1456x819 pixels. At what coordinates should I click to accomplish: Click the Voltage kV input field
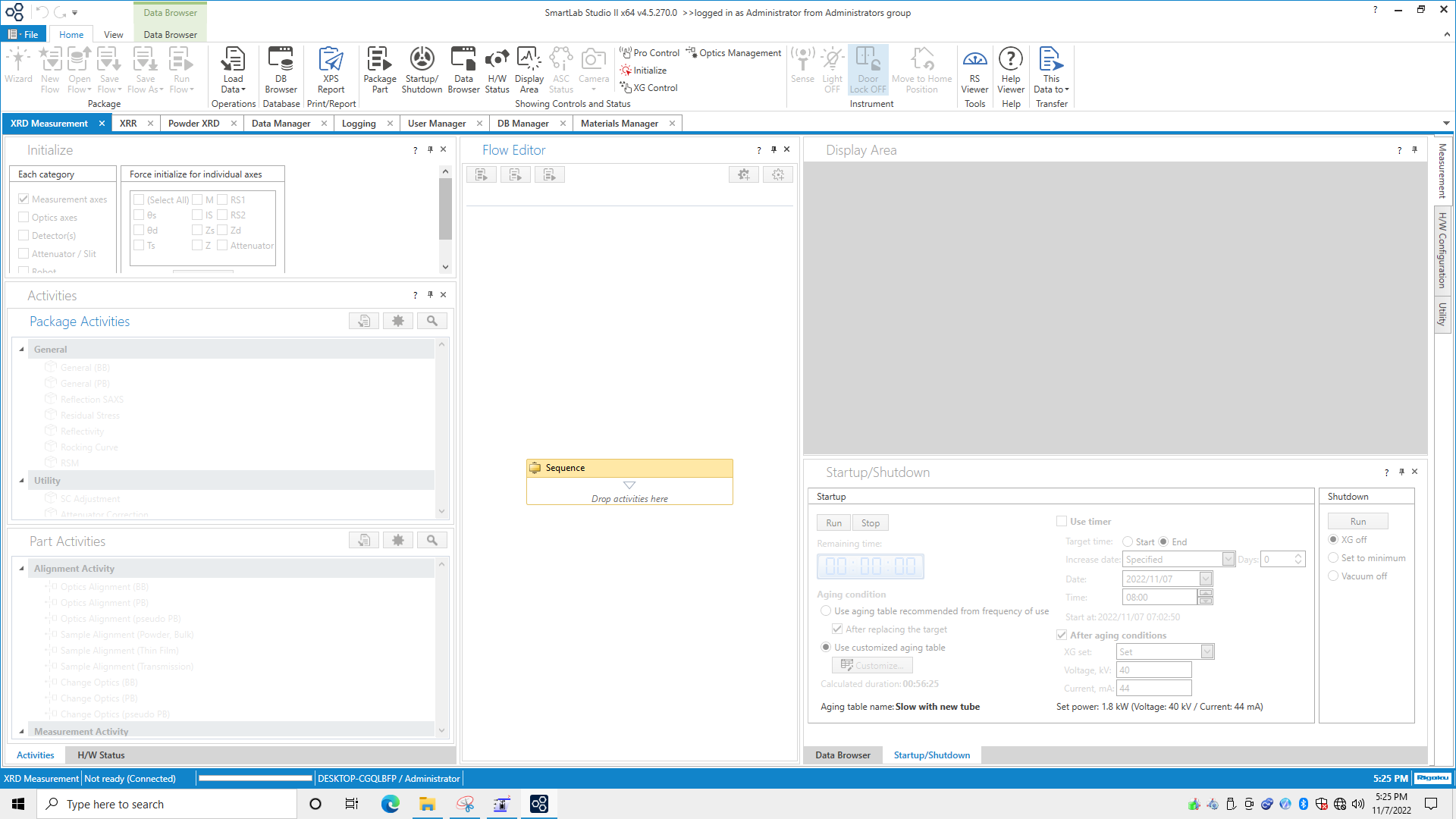coord(1153,670)
